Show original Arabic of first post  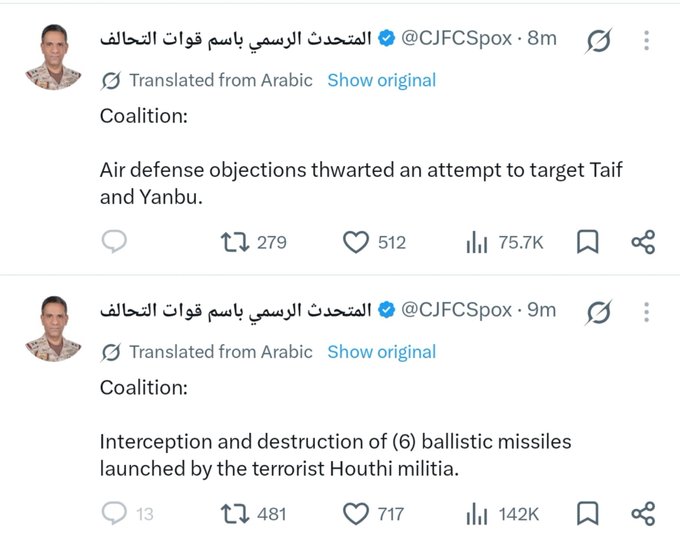[x=382, y=80]
